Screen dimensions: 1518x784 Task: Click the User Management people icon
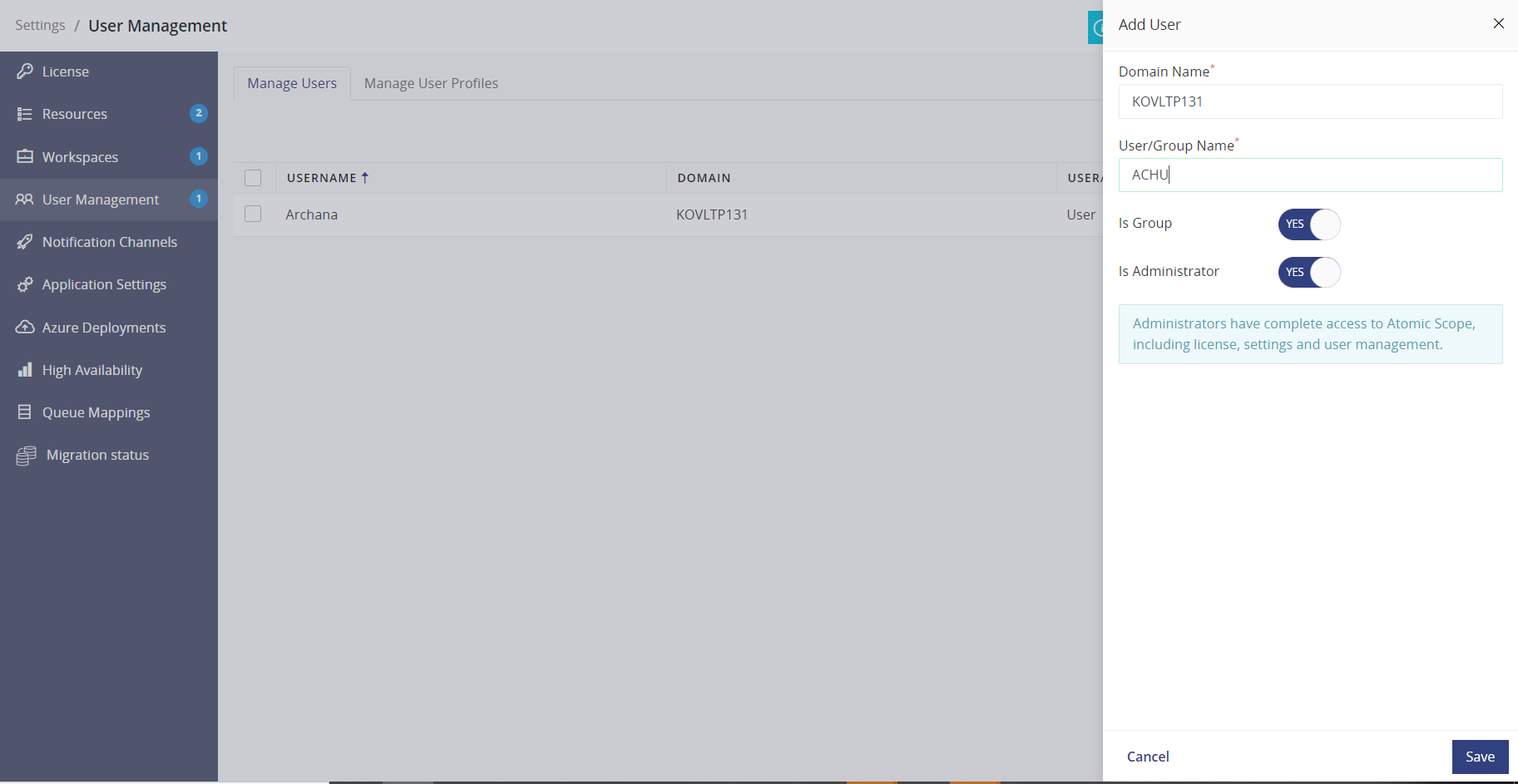click(x=25, y=200)
